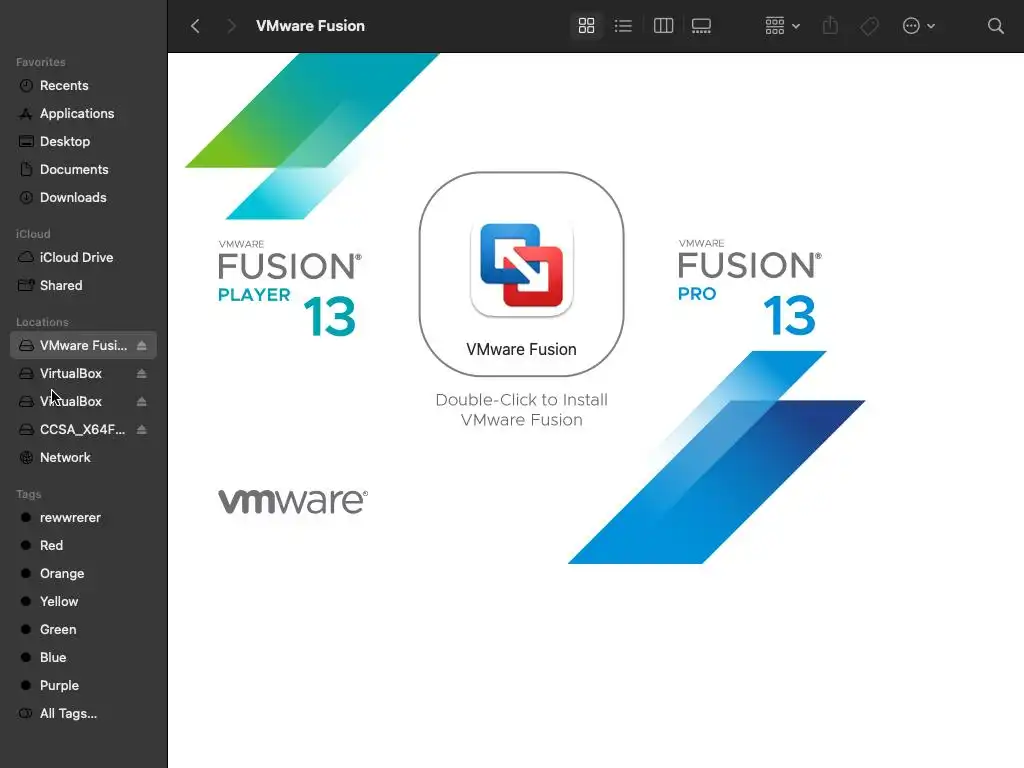Screen dimensions: 1024x768
Task: Switch to icon grid view
Action: click(586, 26)
